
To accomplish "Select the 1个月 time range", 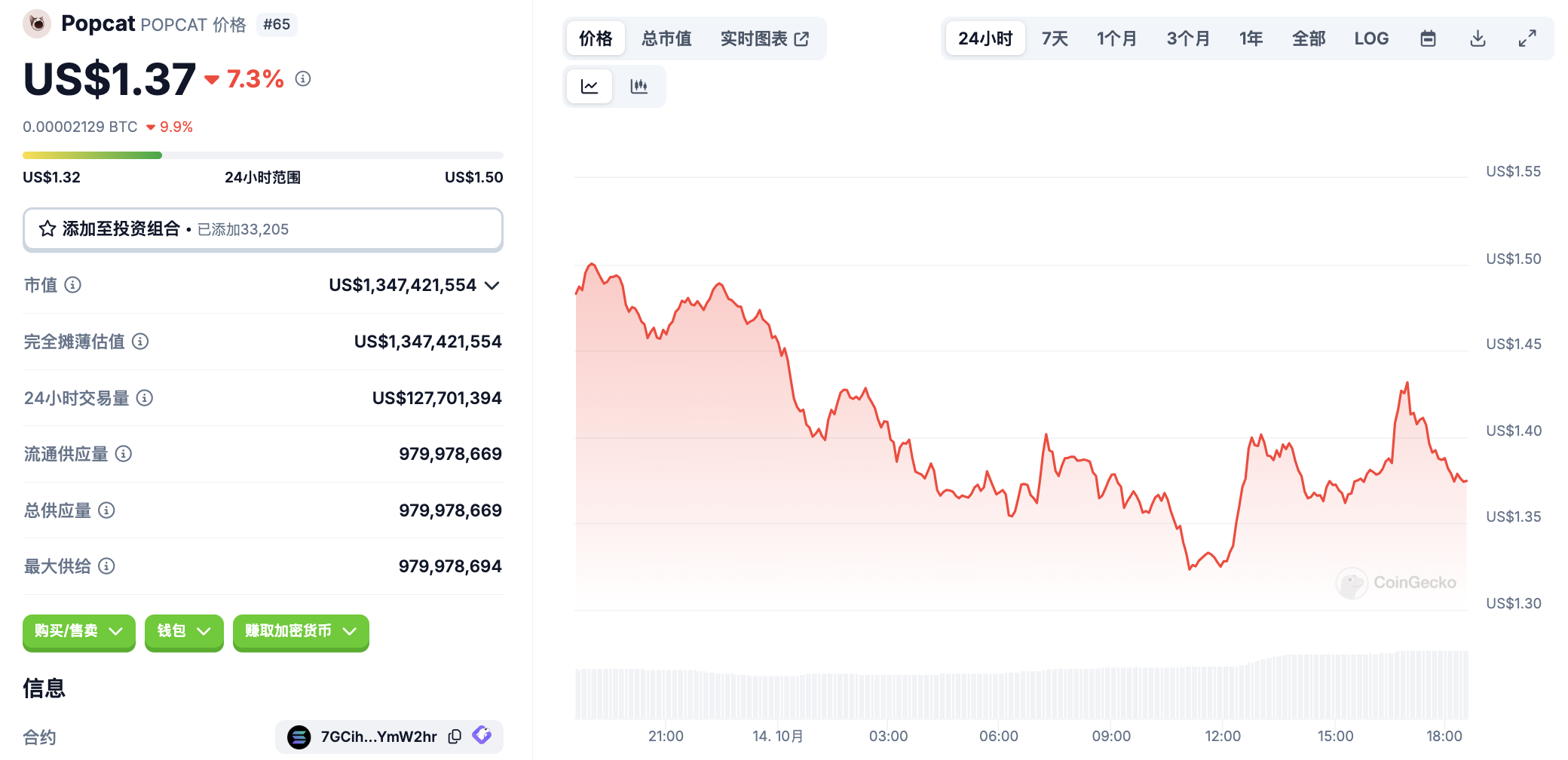I will [1116, 38].
